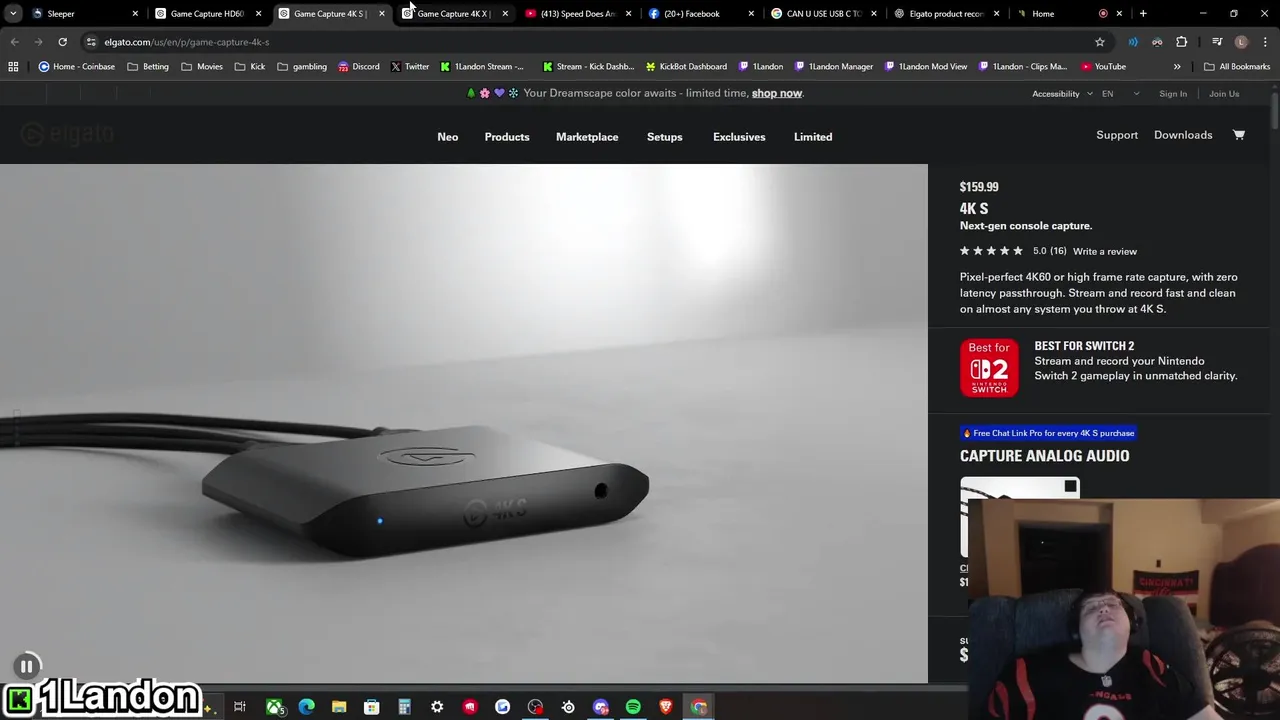
Task: Open Brave browser from taskbar
Action: [666, 707]
